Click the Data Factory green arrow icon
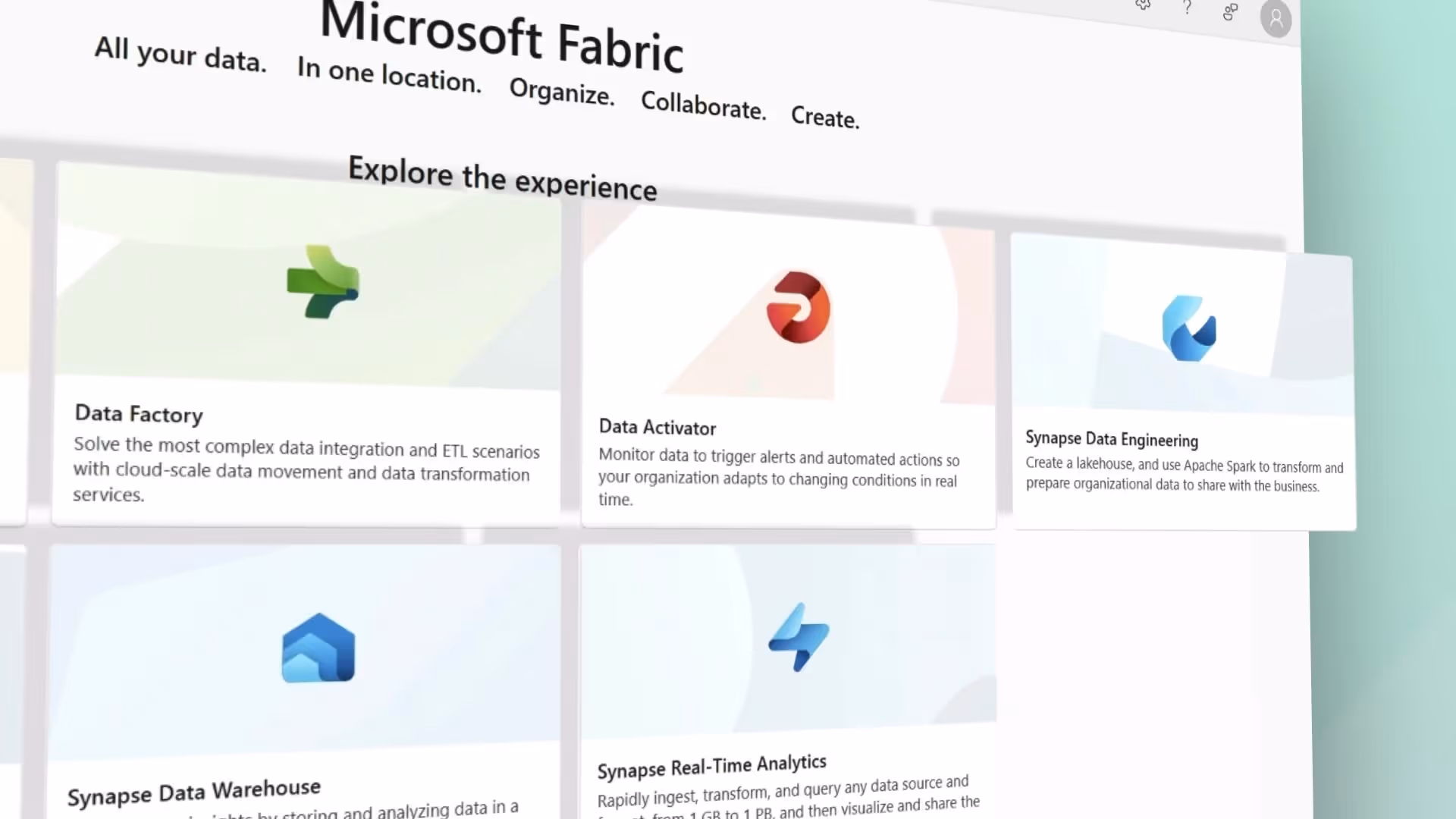Viewport: 1456px width, 819px height. point(323,282)
